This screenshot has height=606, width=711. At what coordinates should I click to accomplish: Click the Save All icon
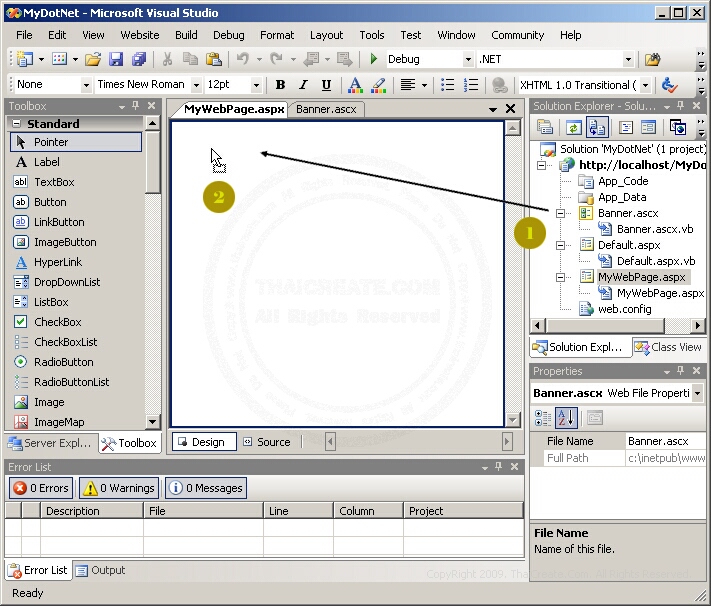click(x=138, y=59)
